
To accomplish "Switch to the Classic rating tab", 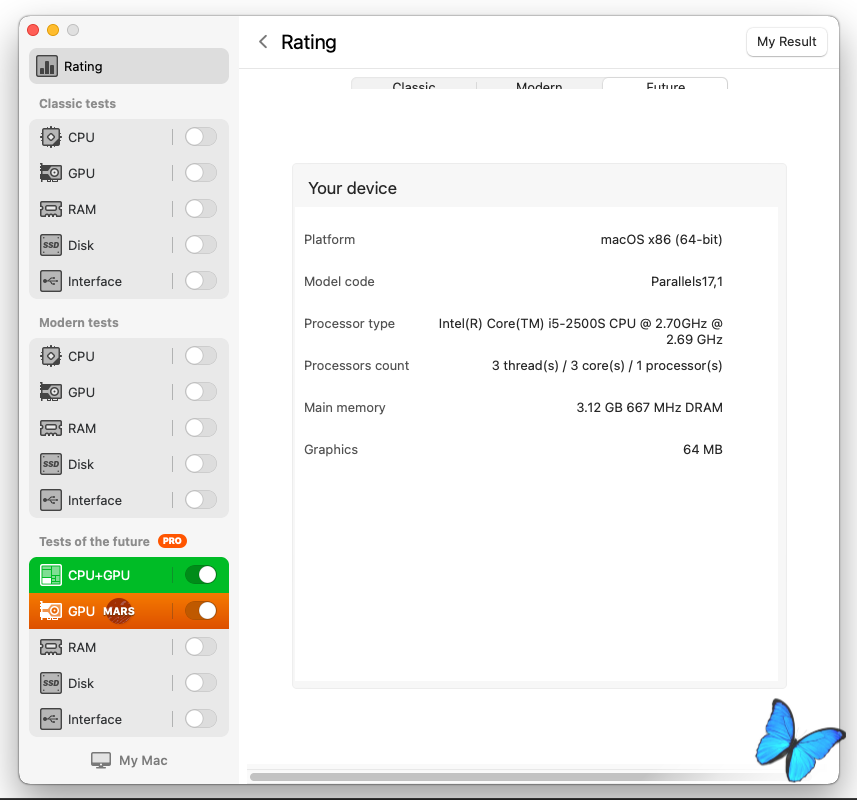I will click(x=414, y=86).
